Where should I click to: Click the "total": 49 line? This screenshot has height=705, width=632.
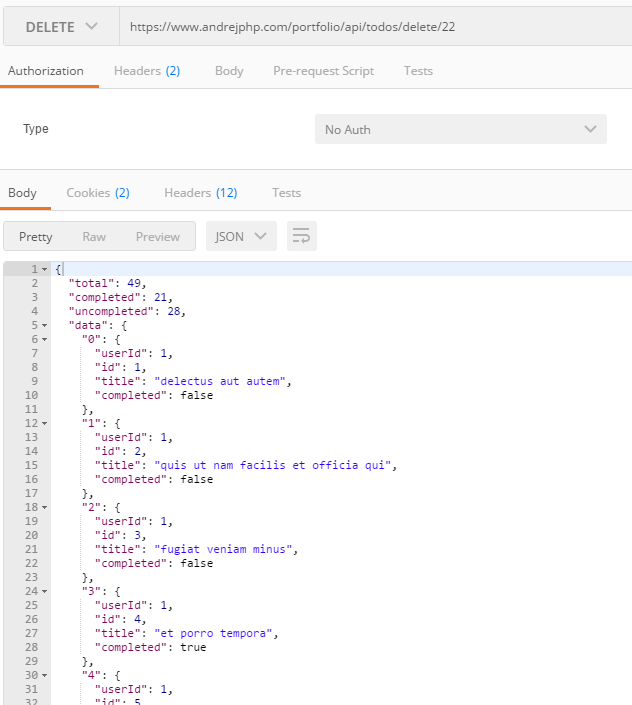pyautogui.click(x=107, y=283)
